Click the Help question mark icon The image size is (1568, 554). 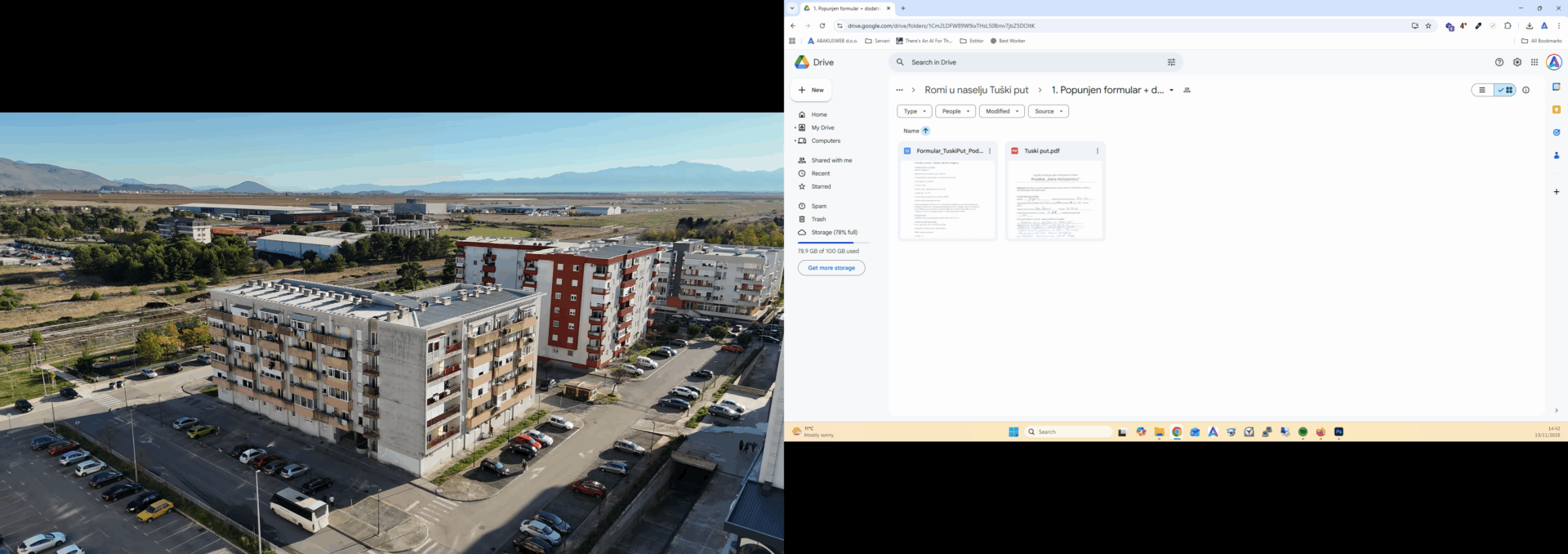tap(1499, 62)
